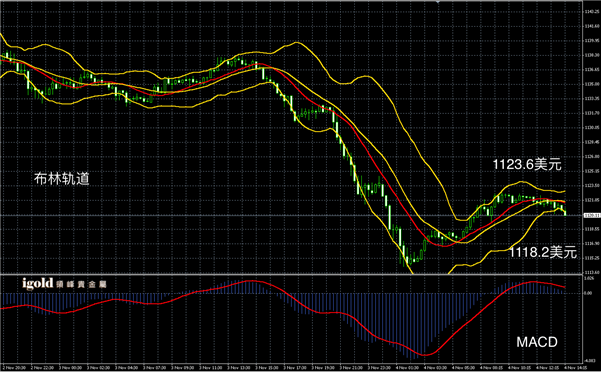Click the MACD lowest trough near 4 Nov 03:00
The width and height of the screenshot is (601, 372).
coord(424,354)
